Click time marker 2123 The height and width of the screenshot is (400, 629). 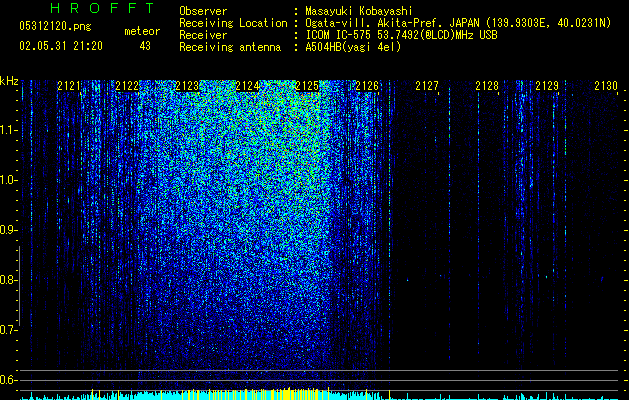pyautogui.click(x=187, y=86)
